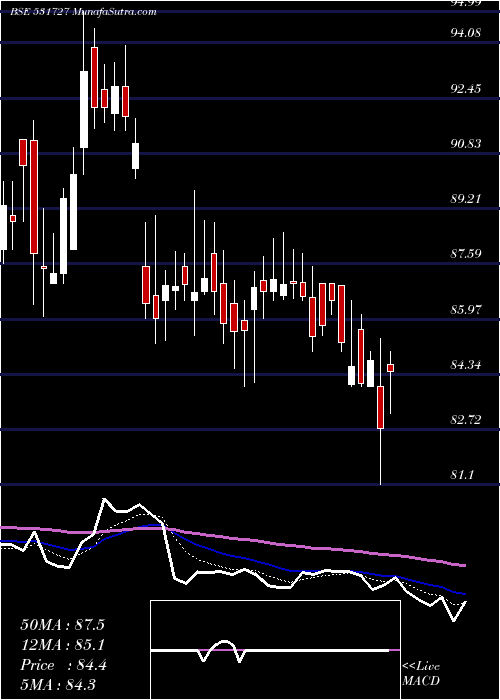Image resolution: width=500 pixels, height=700 pixels.
Task: Click the MACD histogram panel box
Action: 275,650
